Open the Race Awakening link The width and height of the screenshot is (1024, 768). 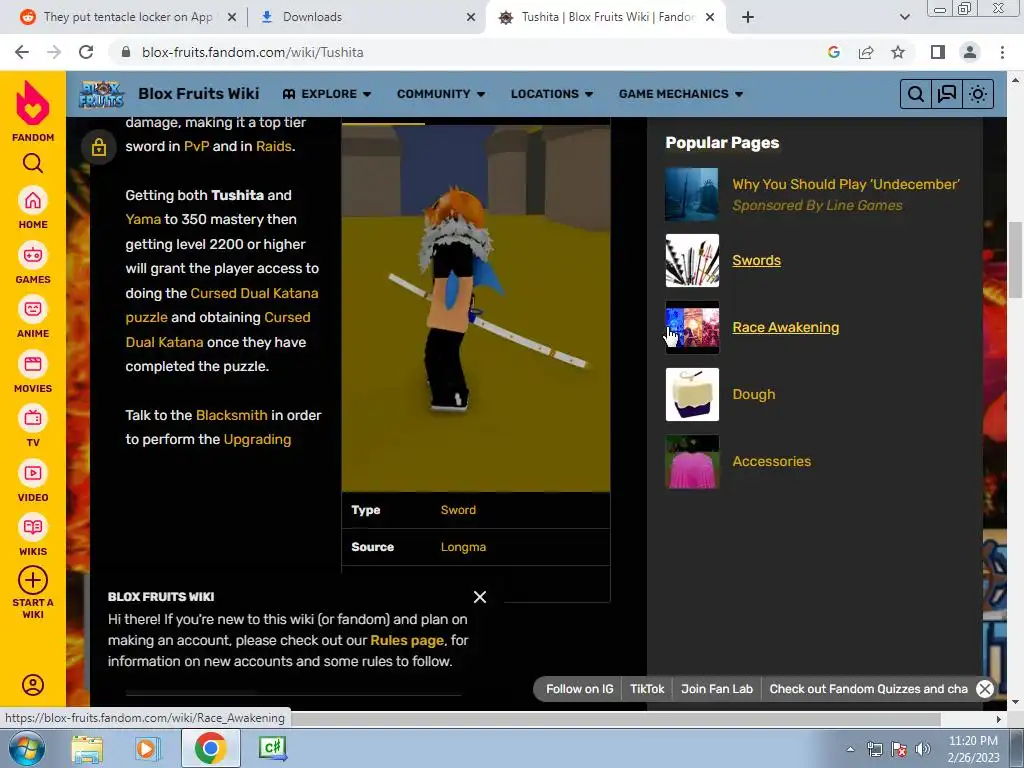(786, 328)
